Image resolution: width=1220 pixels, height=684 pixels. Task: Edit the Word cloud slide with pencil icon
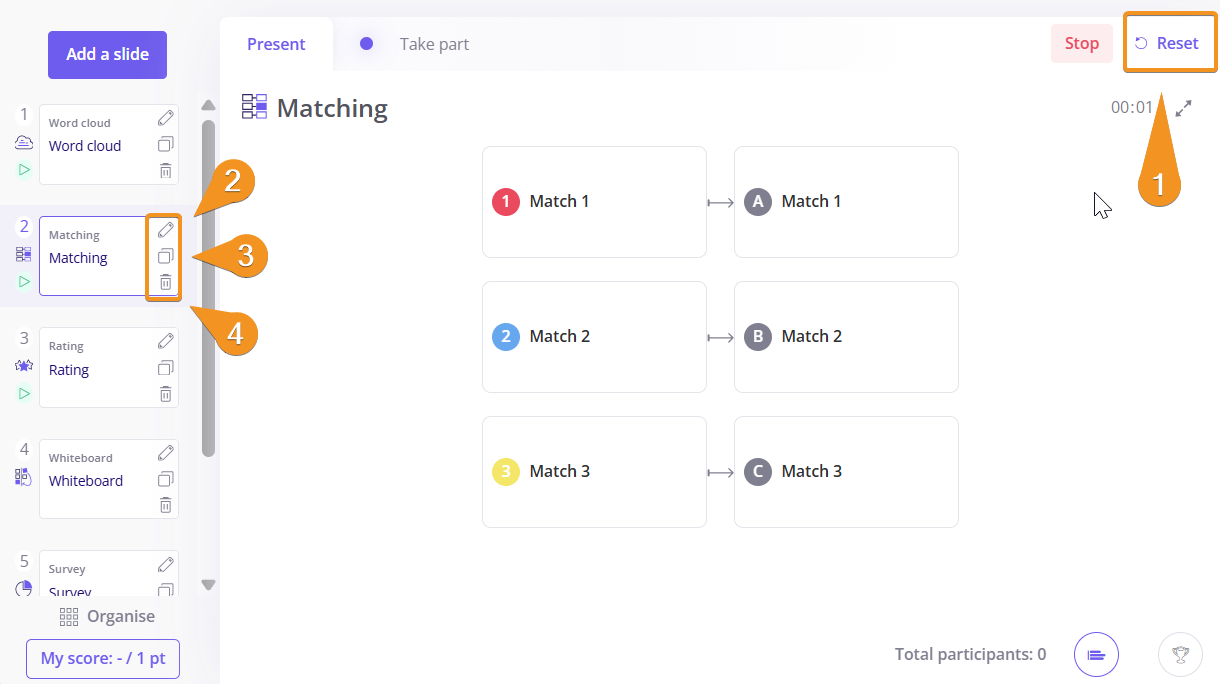[166, 118]
